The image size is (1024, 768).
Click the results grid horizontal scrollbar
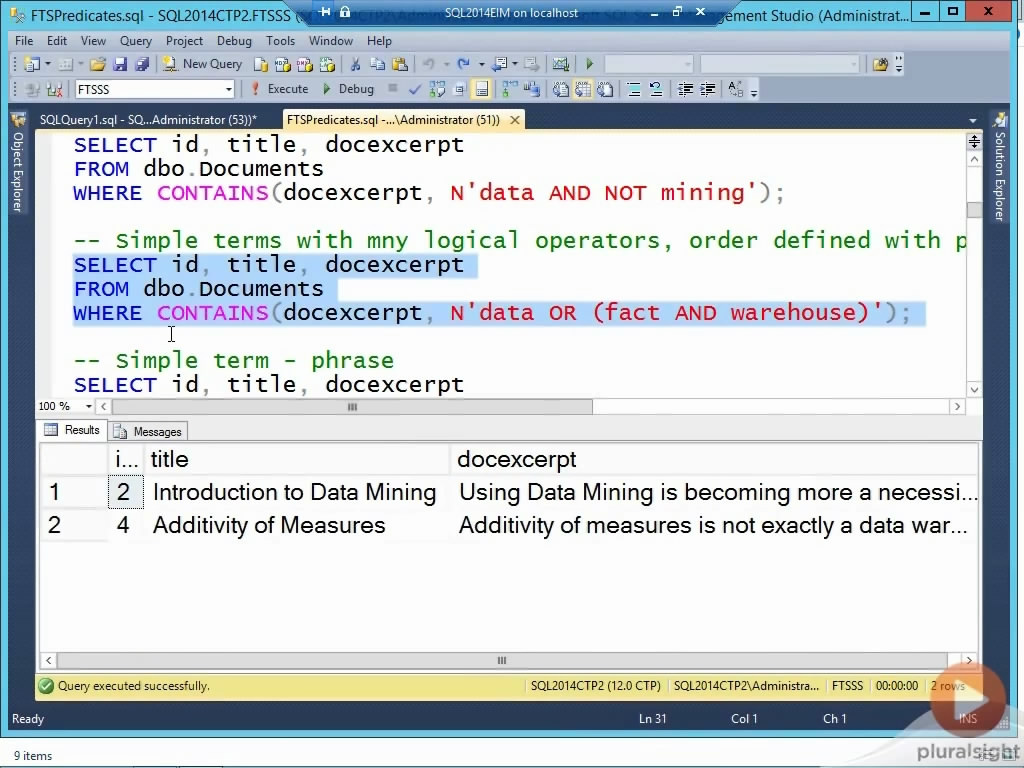pos(502,660)
